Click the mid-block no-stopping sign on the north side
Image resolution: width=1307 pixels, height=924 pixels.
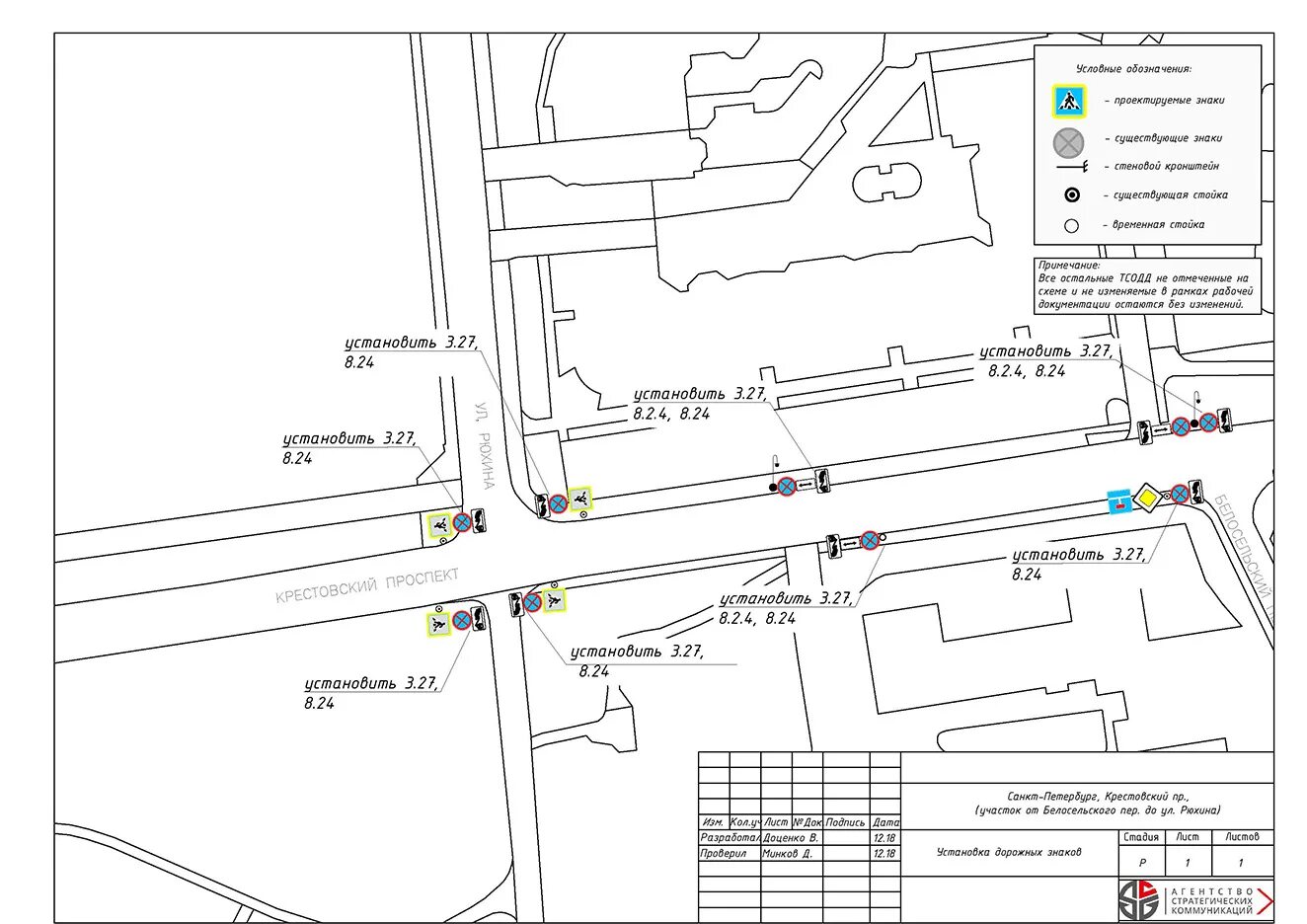tap(787, 486)
